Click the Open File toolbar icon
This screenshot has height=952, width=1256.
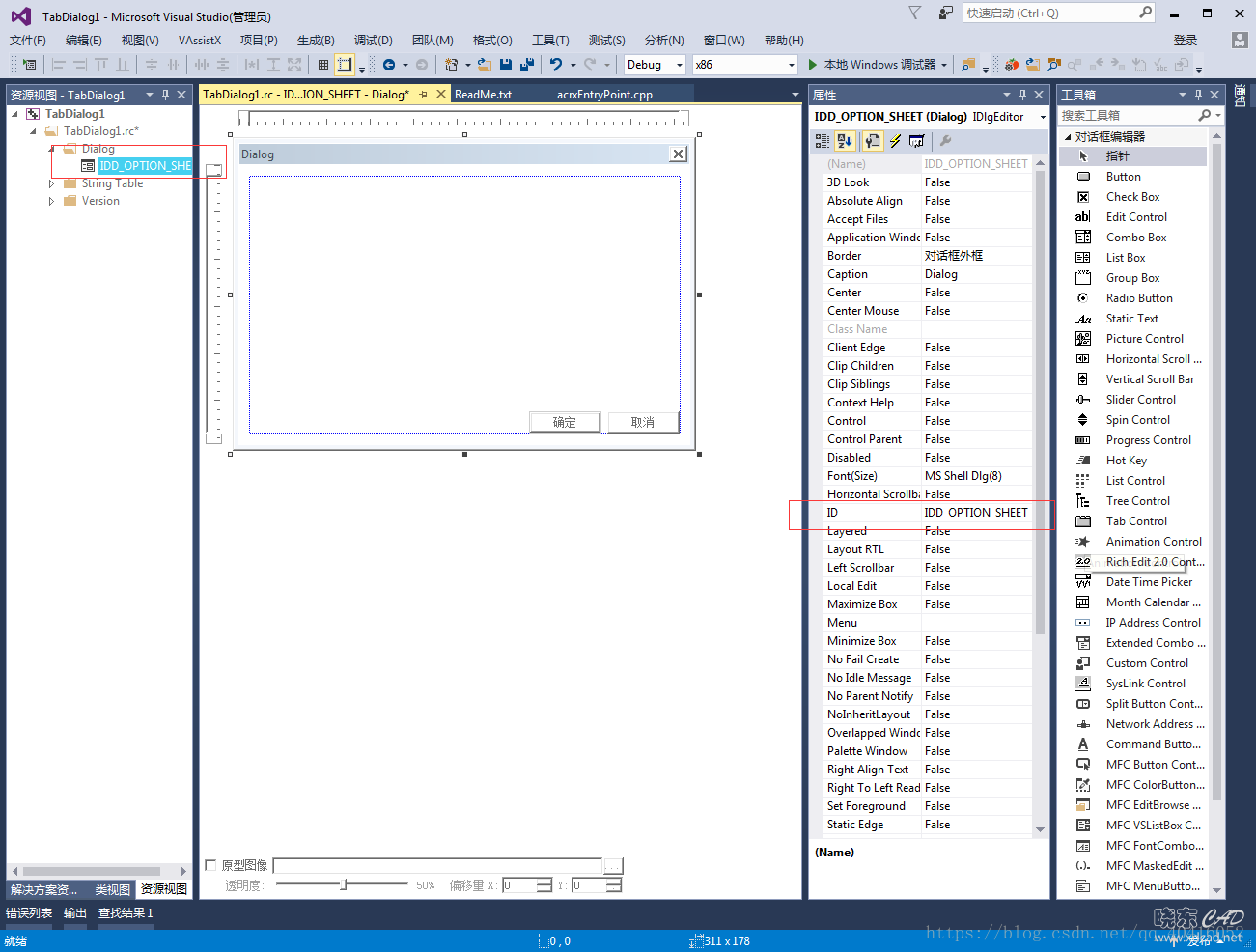485,65
